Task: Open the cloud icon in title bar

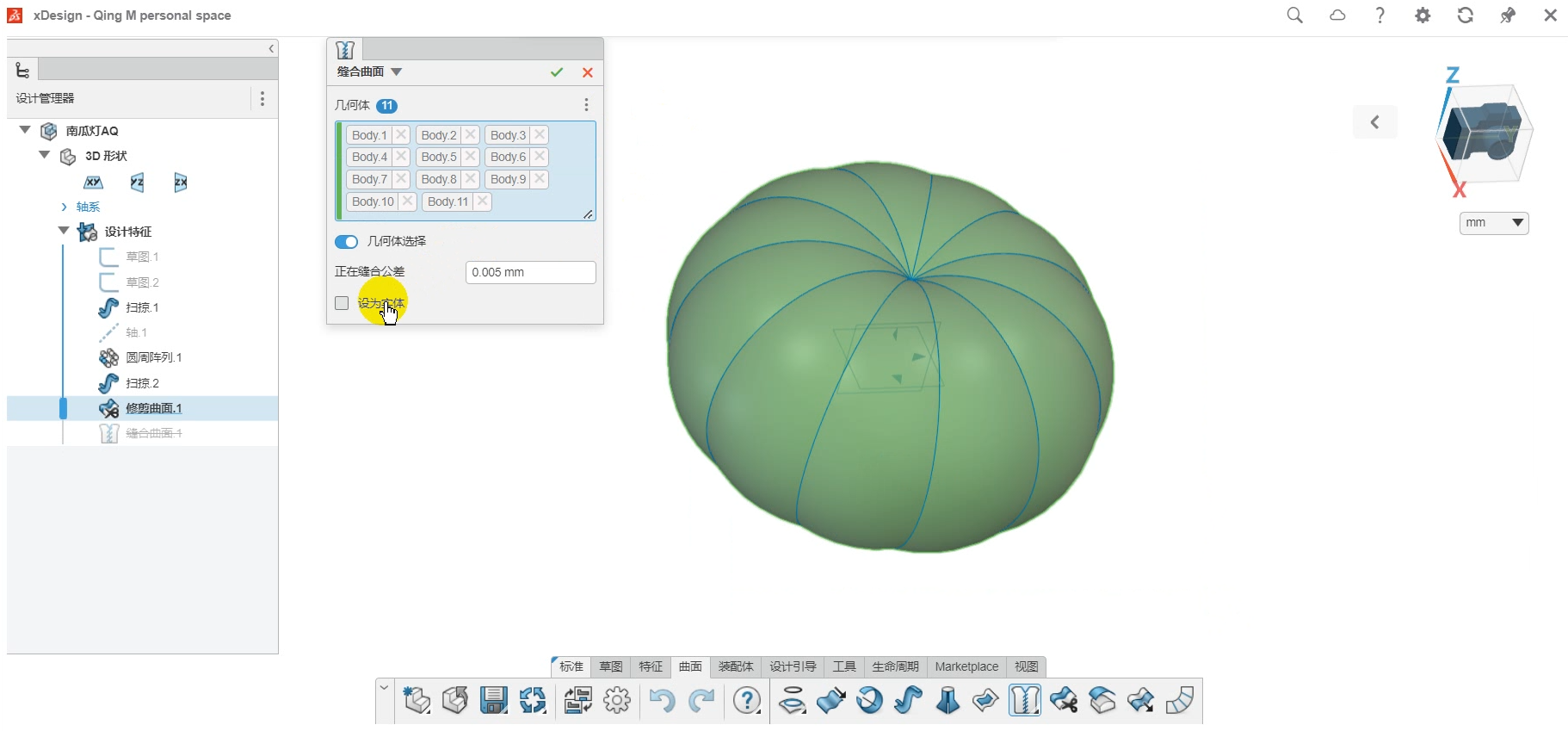Action: click(1337, 15)
